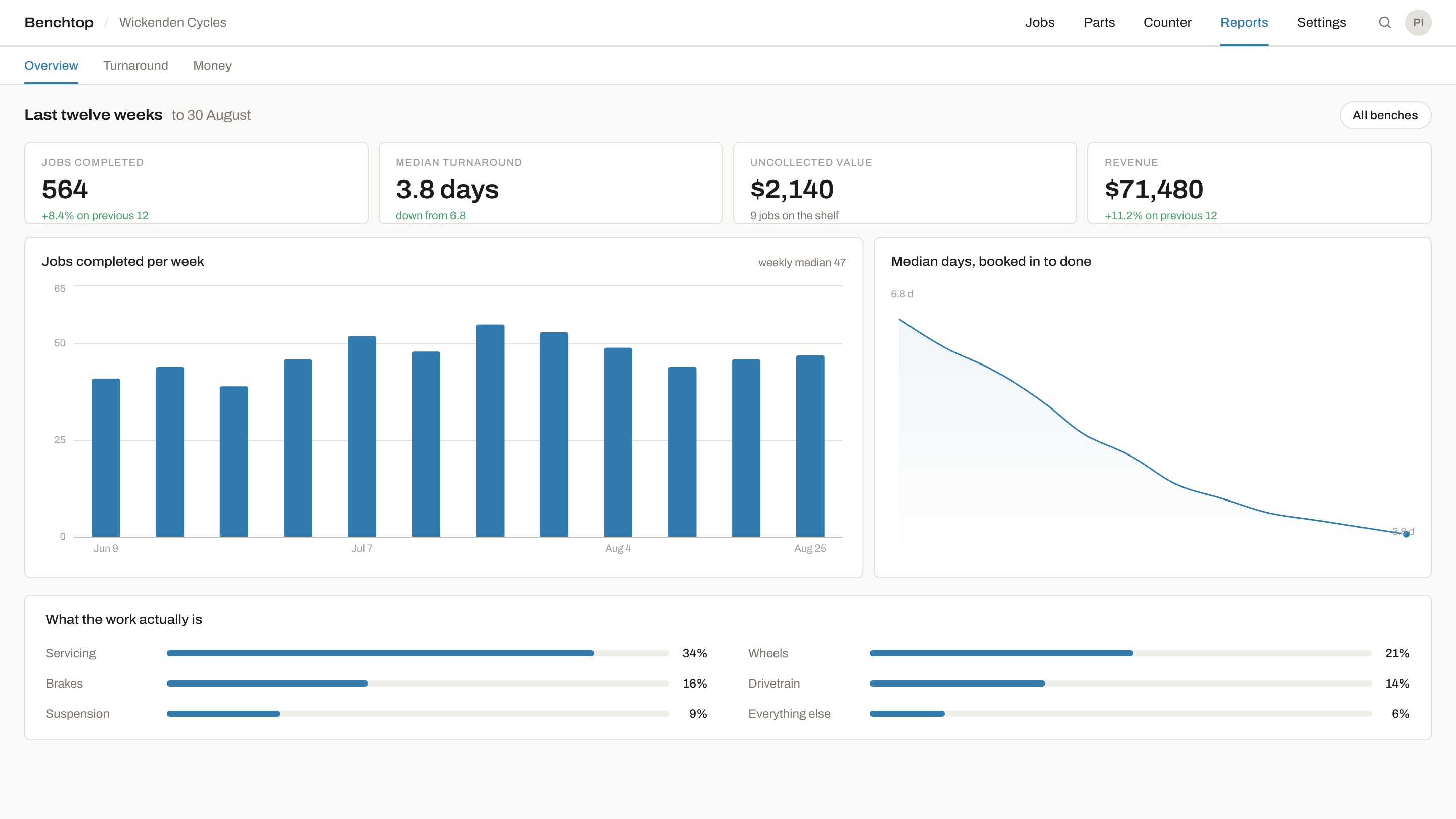Open the Money tab
1456x819 pixels.
pos(212,66)
